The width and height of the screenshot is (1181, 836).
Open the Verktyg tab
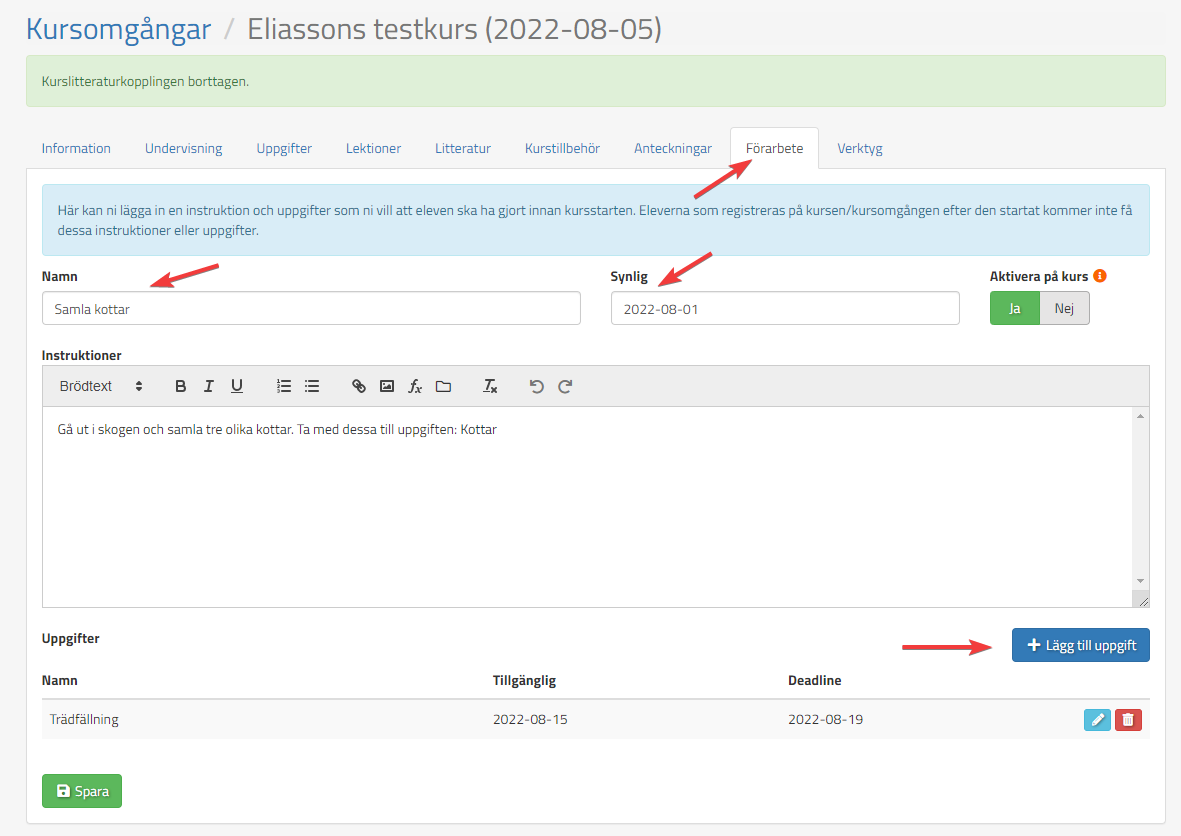click(859, 148)
